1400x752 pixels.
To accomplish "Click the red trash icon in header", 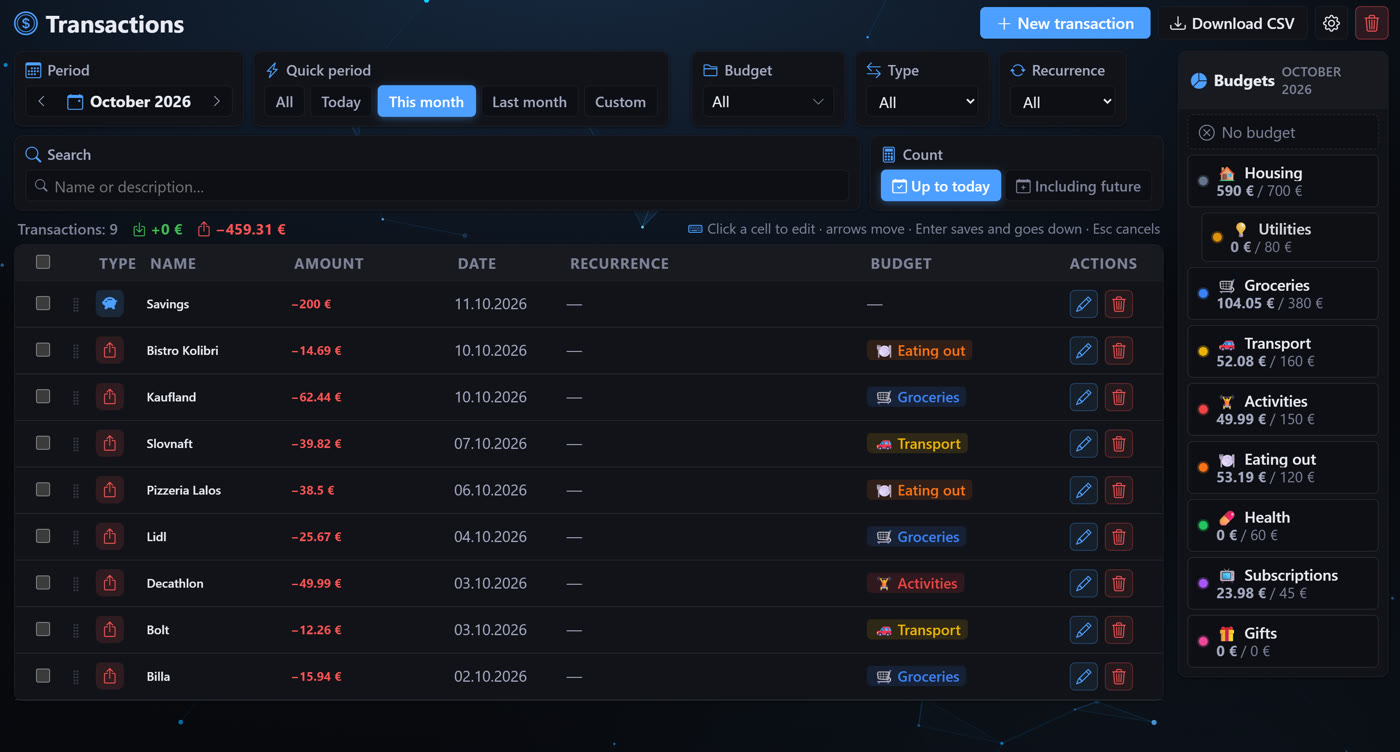I will 1372,23.
